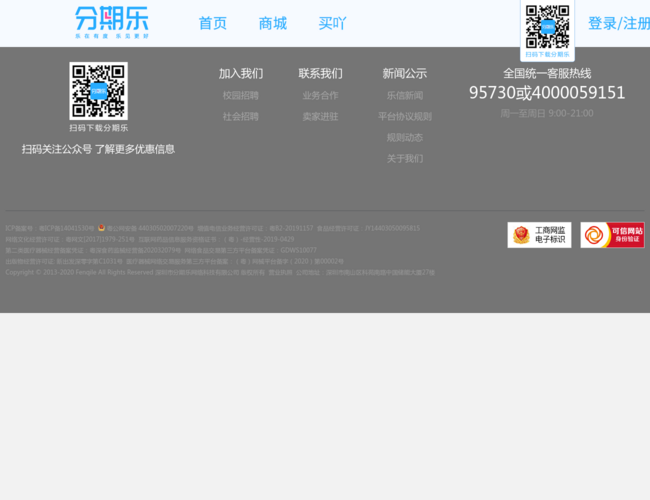Click the 分期乐 logo in the header
This screenshot has width=650, height=500.
(x=112, y=22)
